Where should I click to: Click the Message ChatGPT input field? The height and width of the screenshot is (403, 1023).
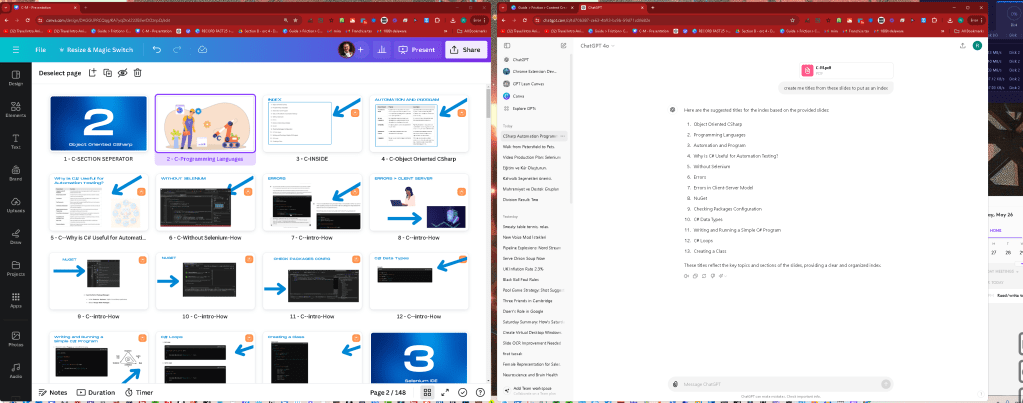tap(780, 384)
